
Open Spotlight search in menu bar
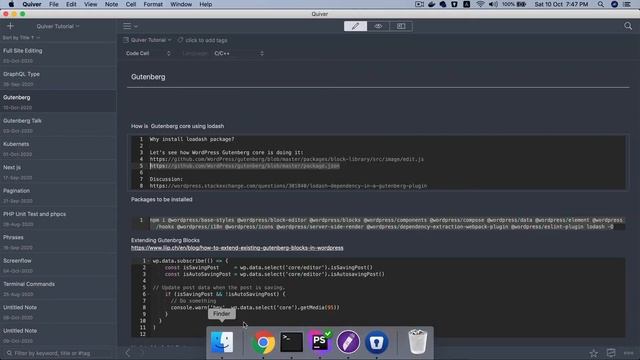click(x=601, y=4)
